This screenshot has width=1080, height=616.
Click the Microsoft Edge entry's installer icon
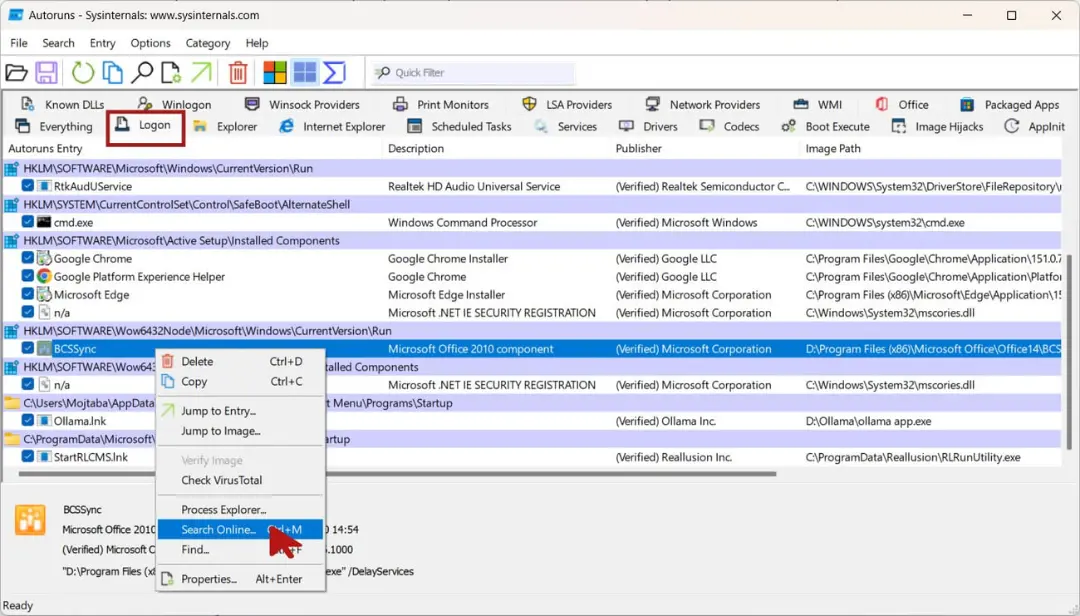[44, 294]
